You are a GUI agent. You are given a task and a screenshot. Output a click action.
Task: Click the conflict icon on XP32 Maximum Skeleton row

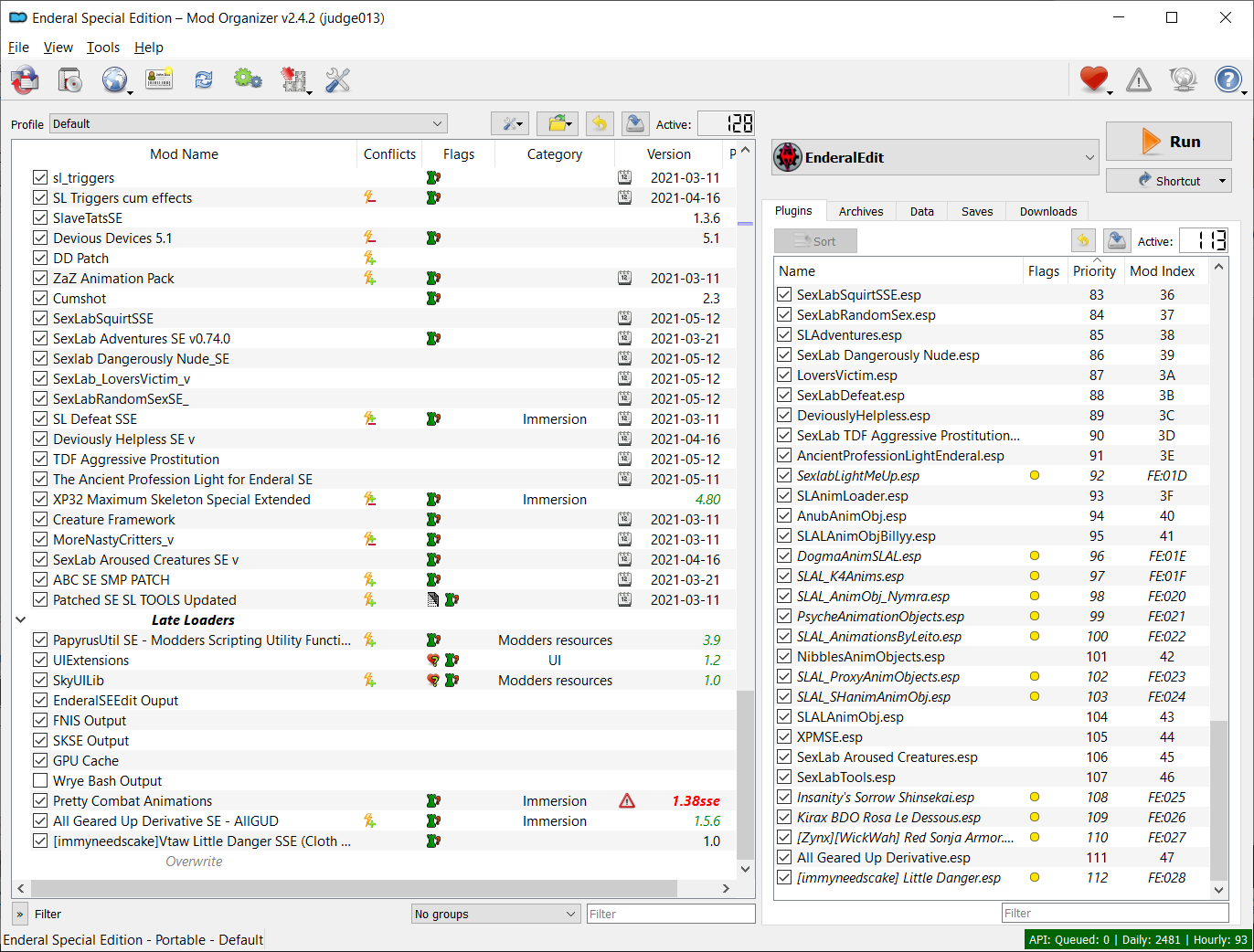coord(369,500)
